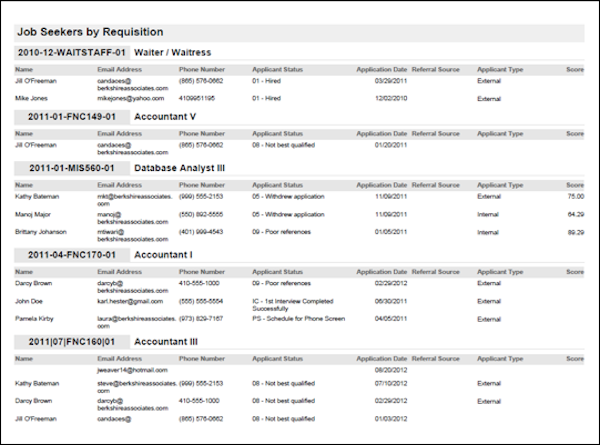Click the 'Database Analyst III' job title
600x445 pixels.
tap(179, 168)
